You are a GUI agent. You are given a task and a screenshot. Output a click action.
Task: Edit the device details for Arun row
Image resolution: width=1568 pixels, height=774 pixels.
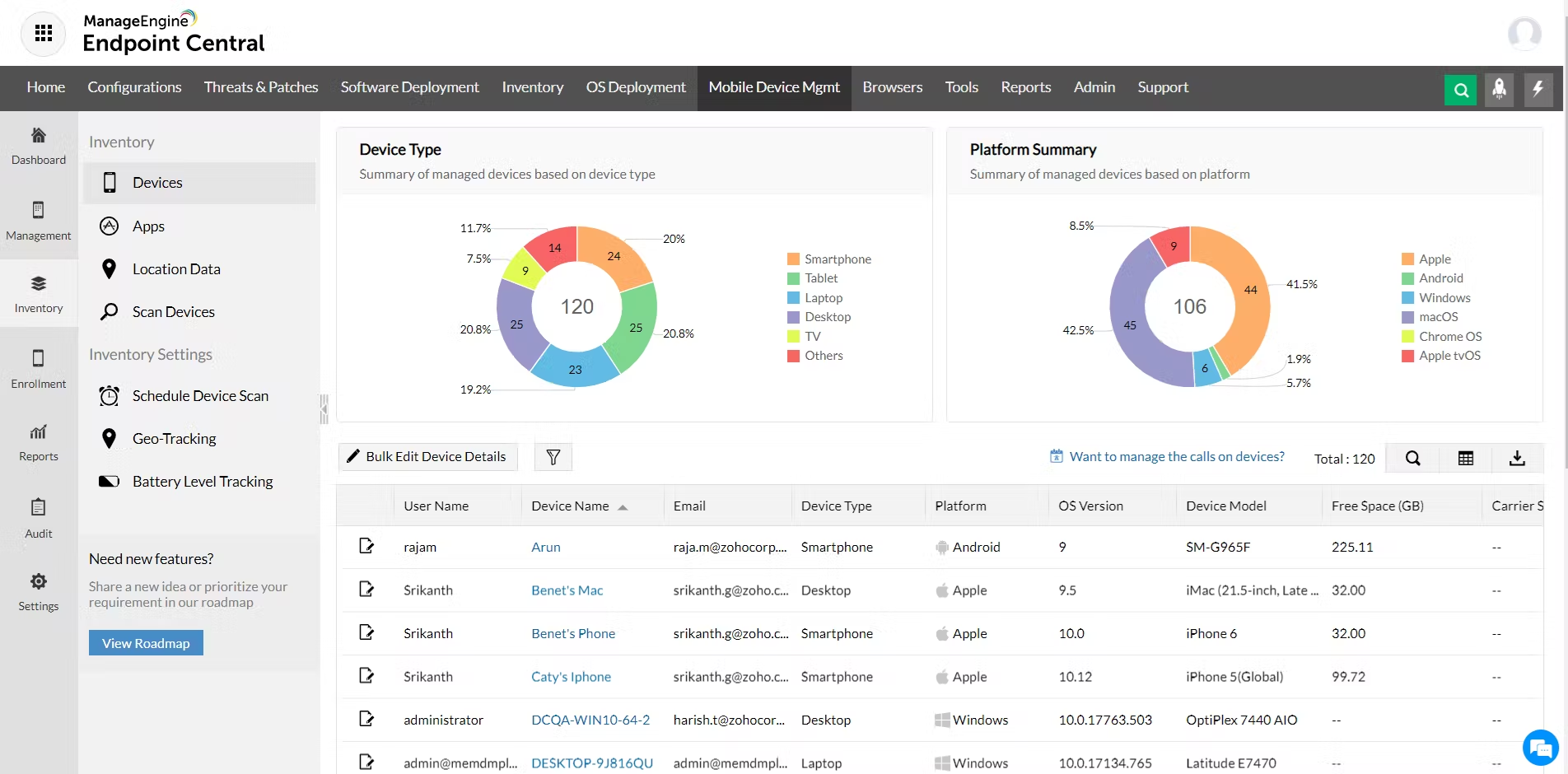(366, 547)
